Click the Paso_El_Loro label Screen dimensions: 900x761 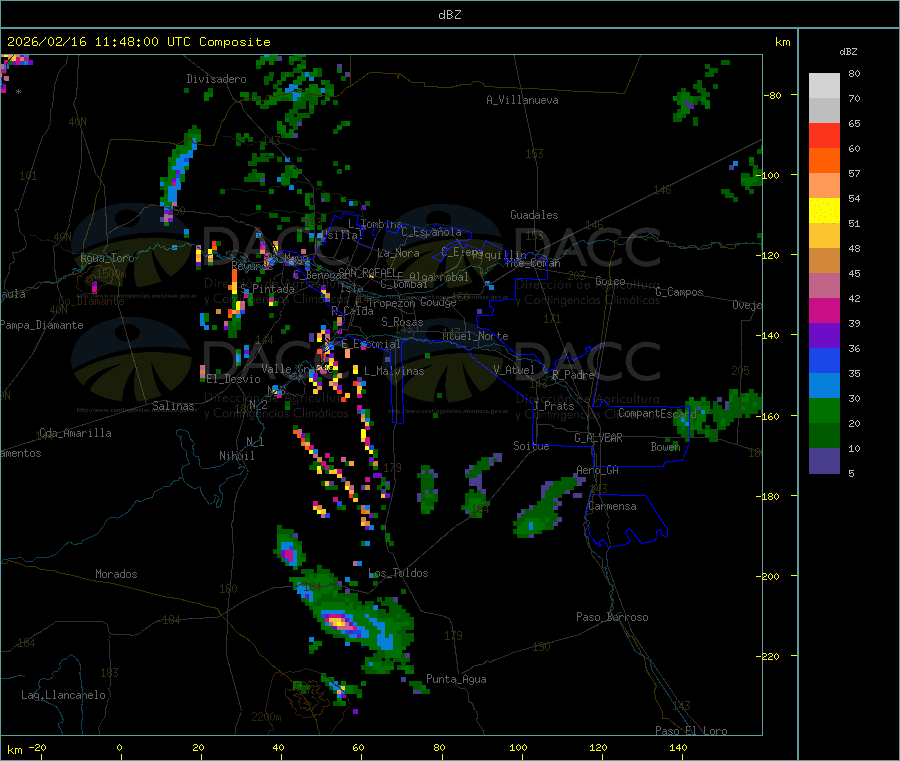[x=691, y=731]
